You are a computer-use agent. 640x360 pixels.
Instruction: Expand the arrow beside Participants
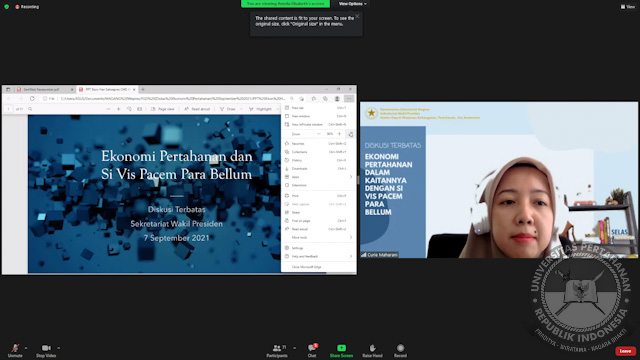click(x=295, y=348)
